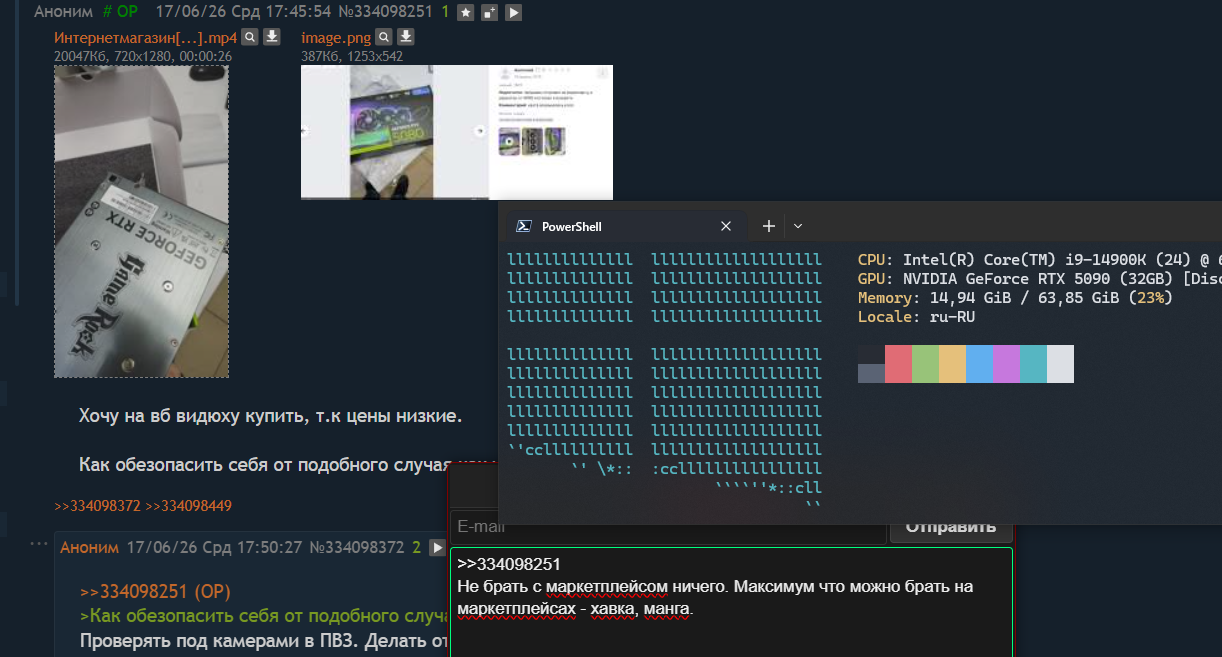Click the play-arrow icon in OP post header

pos(513,13)
